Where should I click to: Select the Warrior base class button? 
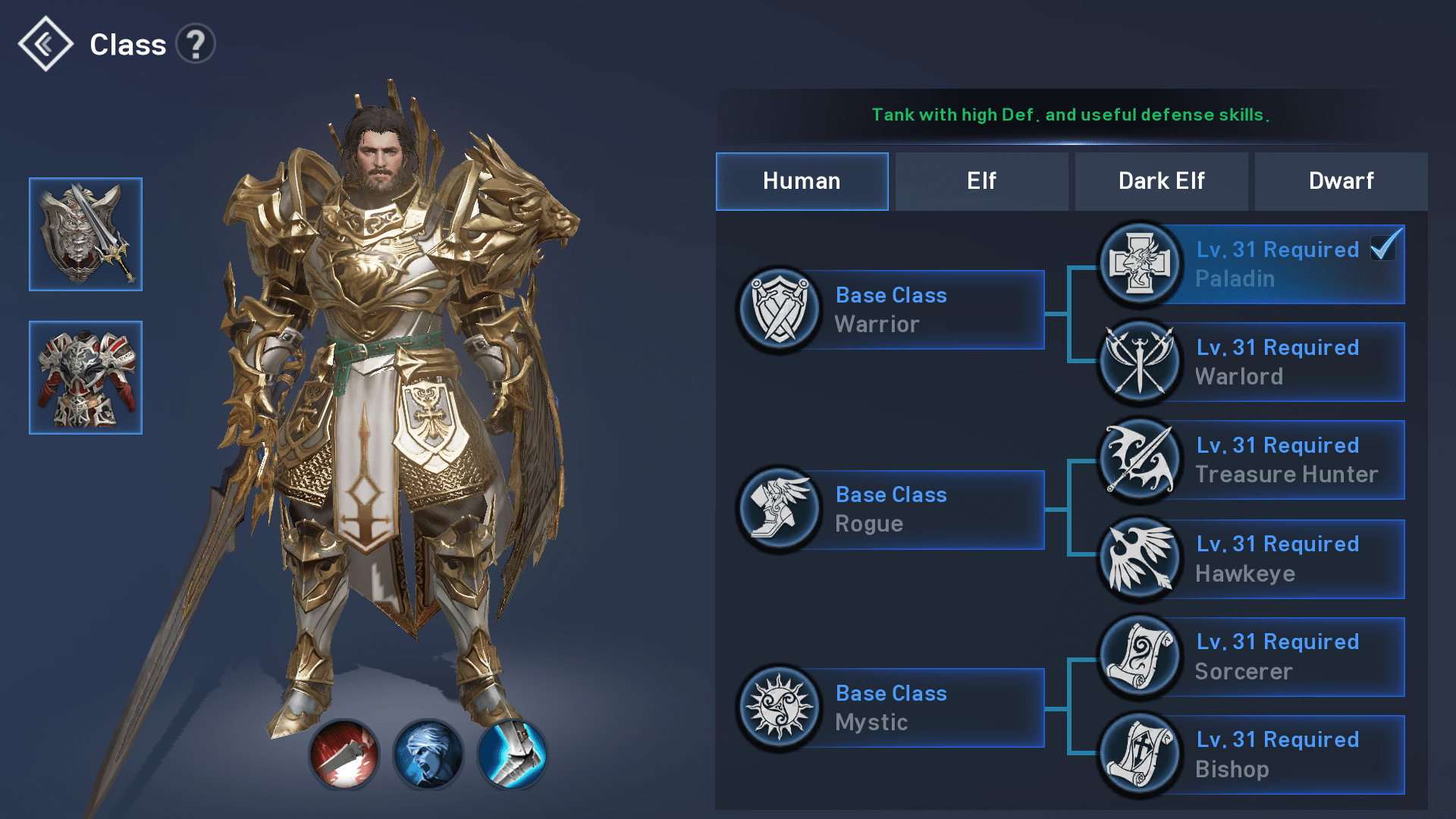pyautogui.click(x=891, y=309)
